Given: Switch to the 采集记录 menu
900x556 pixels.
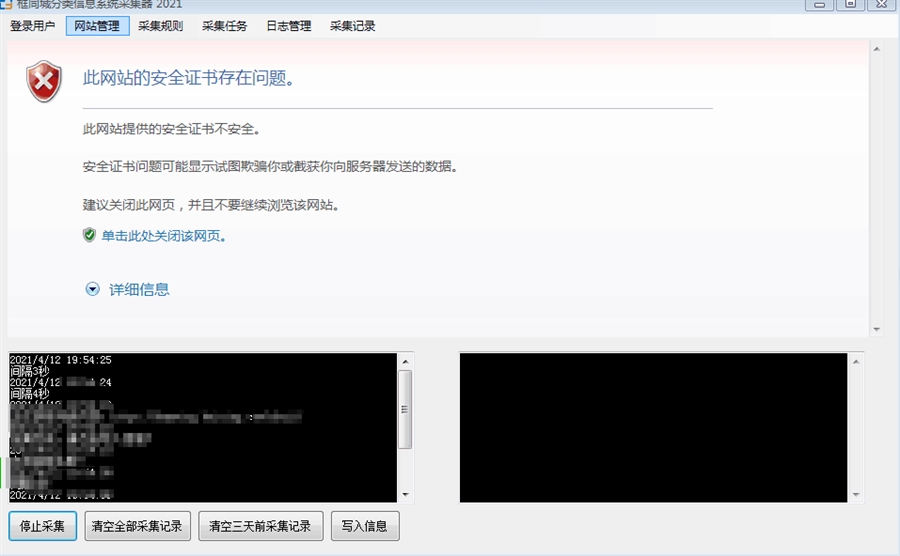Looking at the screenshot, I should click(x=352, y=26).
